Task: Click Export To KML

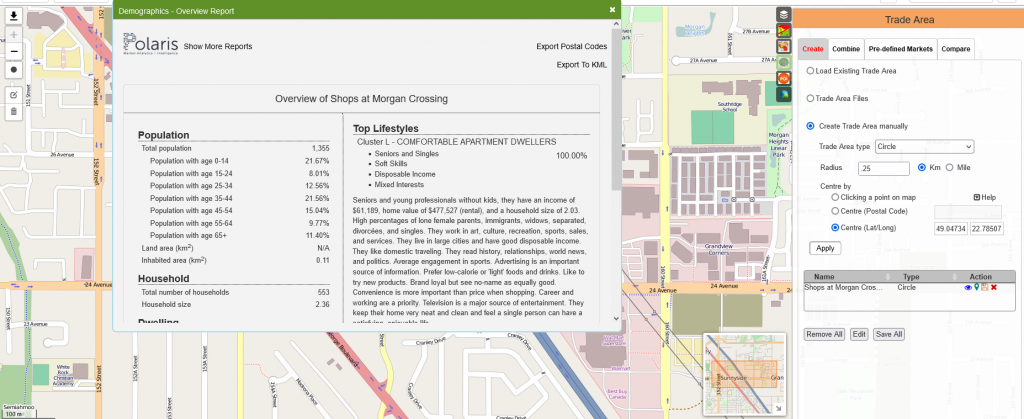Action: point(582,65)
